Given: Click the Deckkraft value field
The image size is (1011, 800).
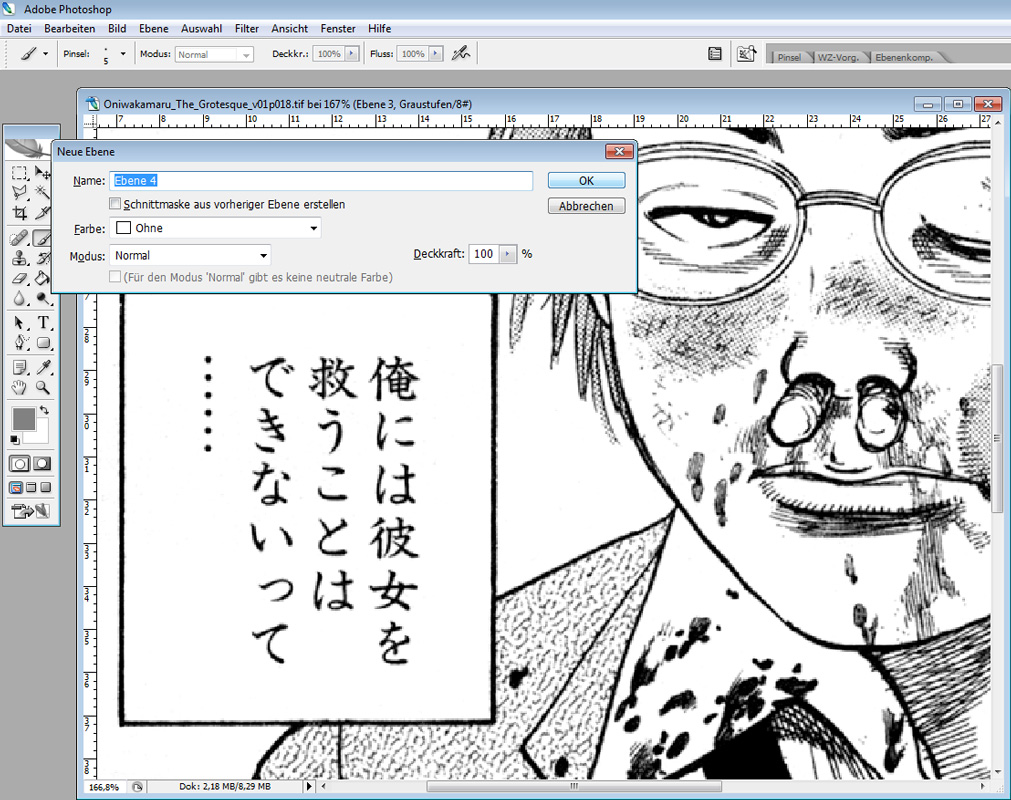Looking at the screenshot, I should (484, 254).
